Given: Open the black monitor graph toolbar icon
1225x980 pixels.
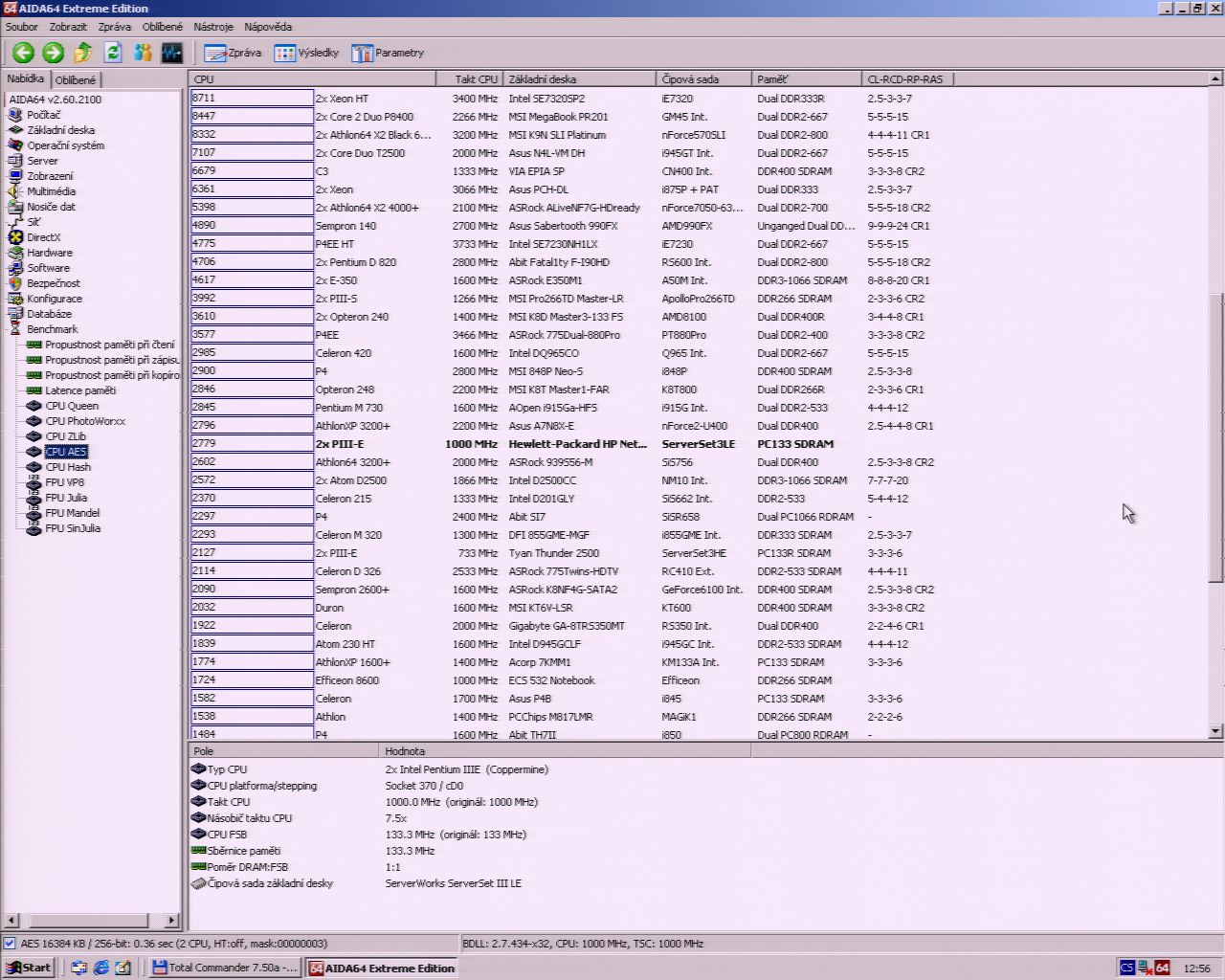Looking at the screenshot, I should point(172,53).
